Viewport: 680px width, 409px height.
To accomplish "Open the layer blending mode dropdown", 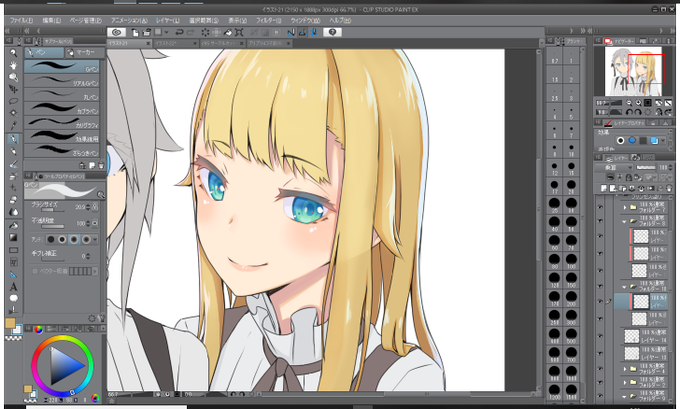I will [x=614, y=167].
